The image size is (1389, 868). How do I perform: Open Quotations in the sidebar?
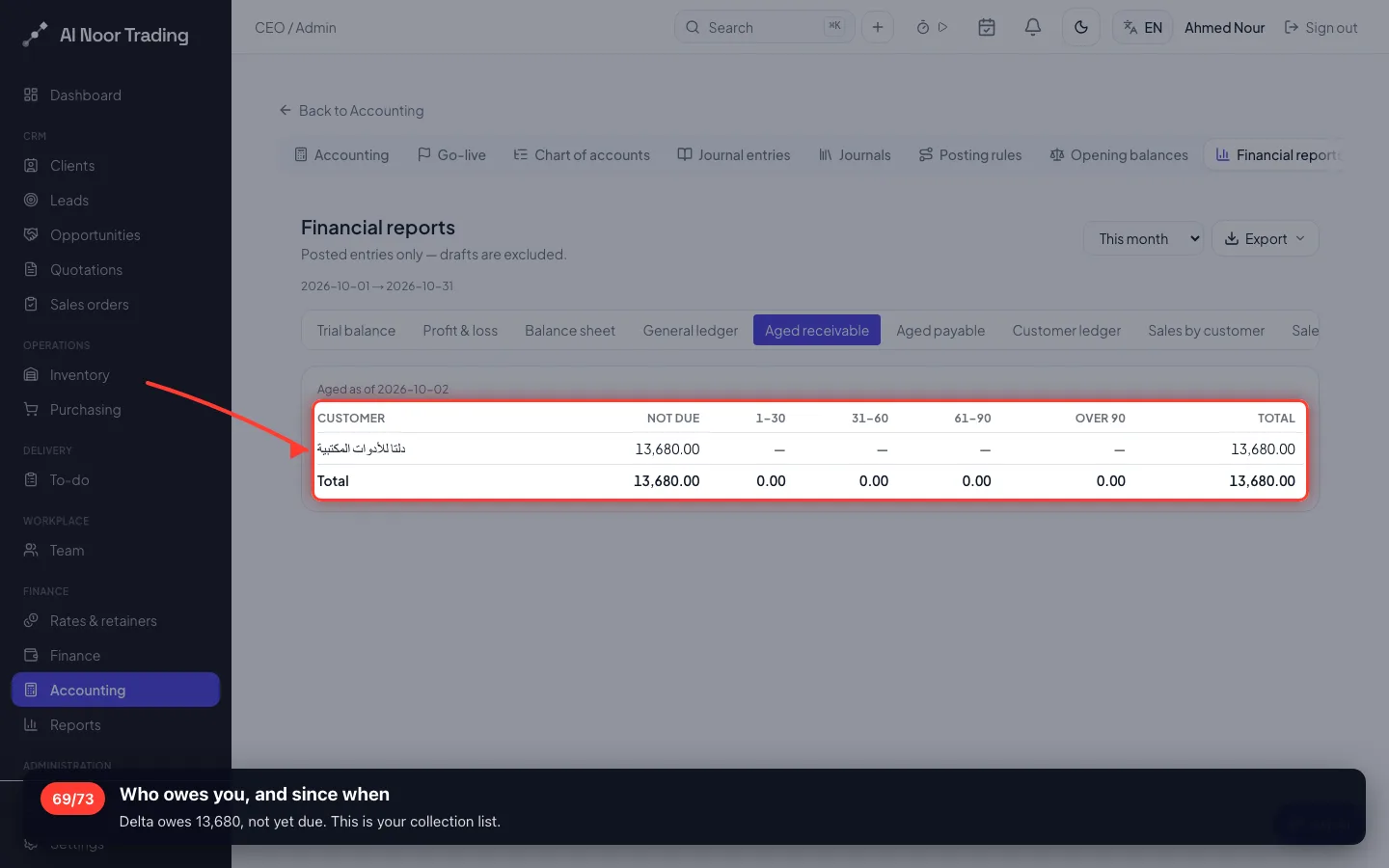[116, 269]
